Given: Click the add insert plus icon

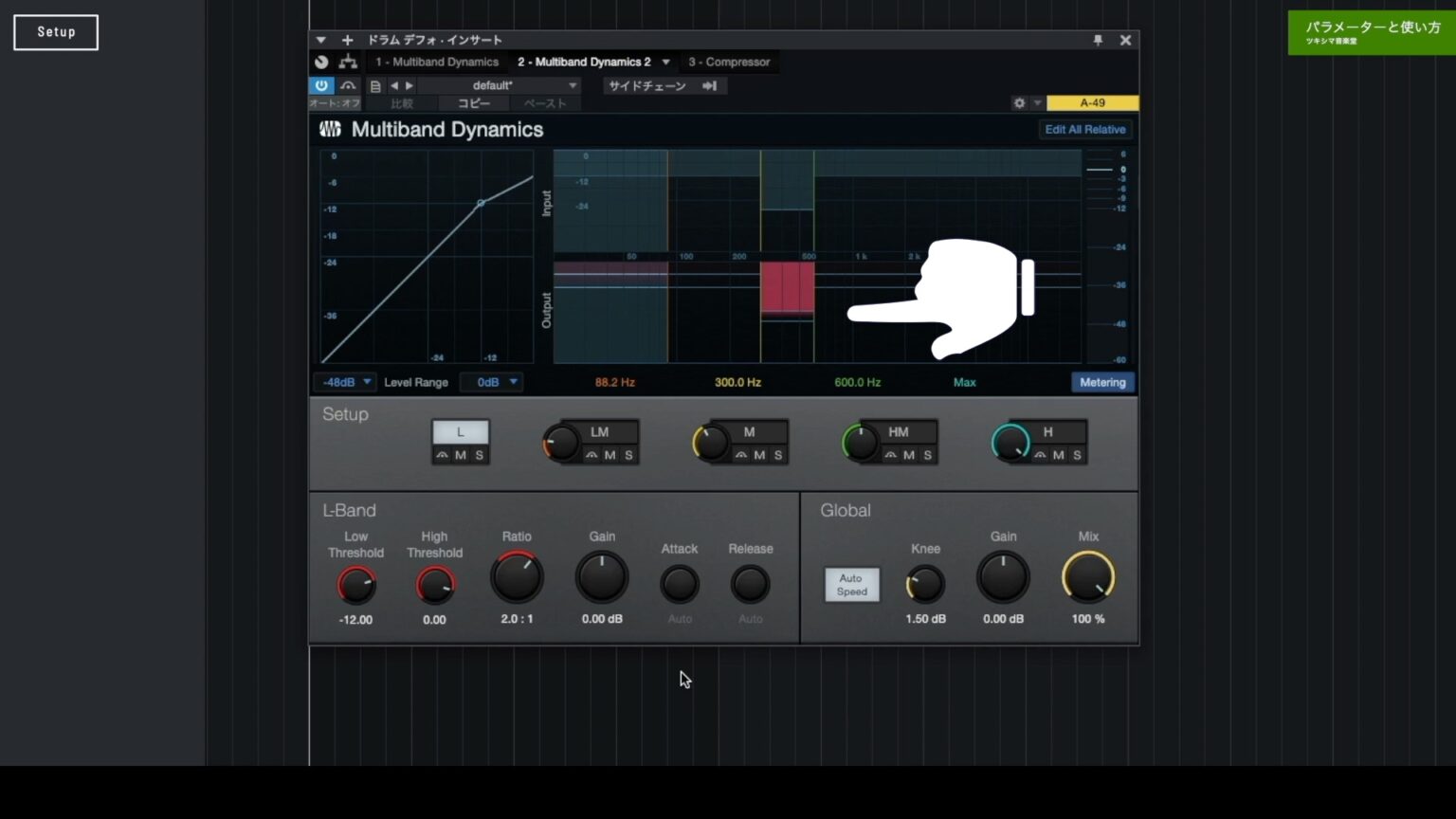Looking at the screenshot, I should tap(347, 40).
